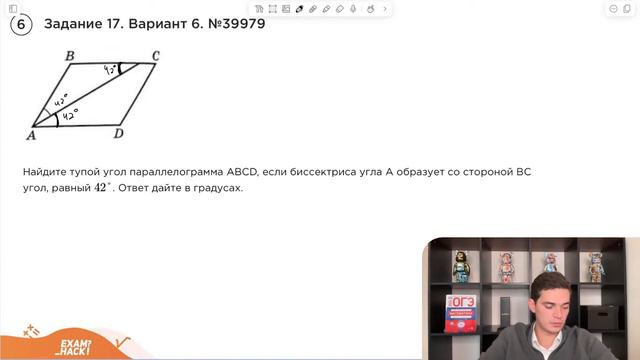Click the Exam Hack logo
The image size is (640, 360).
click(73, 347)
